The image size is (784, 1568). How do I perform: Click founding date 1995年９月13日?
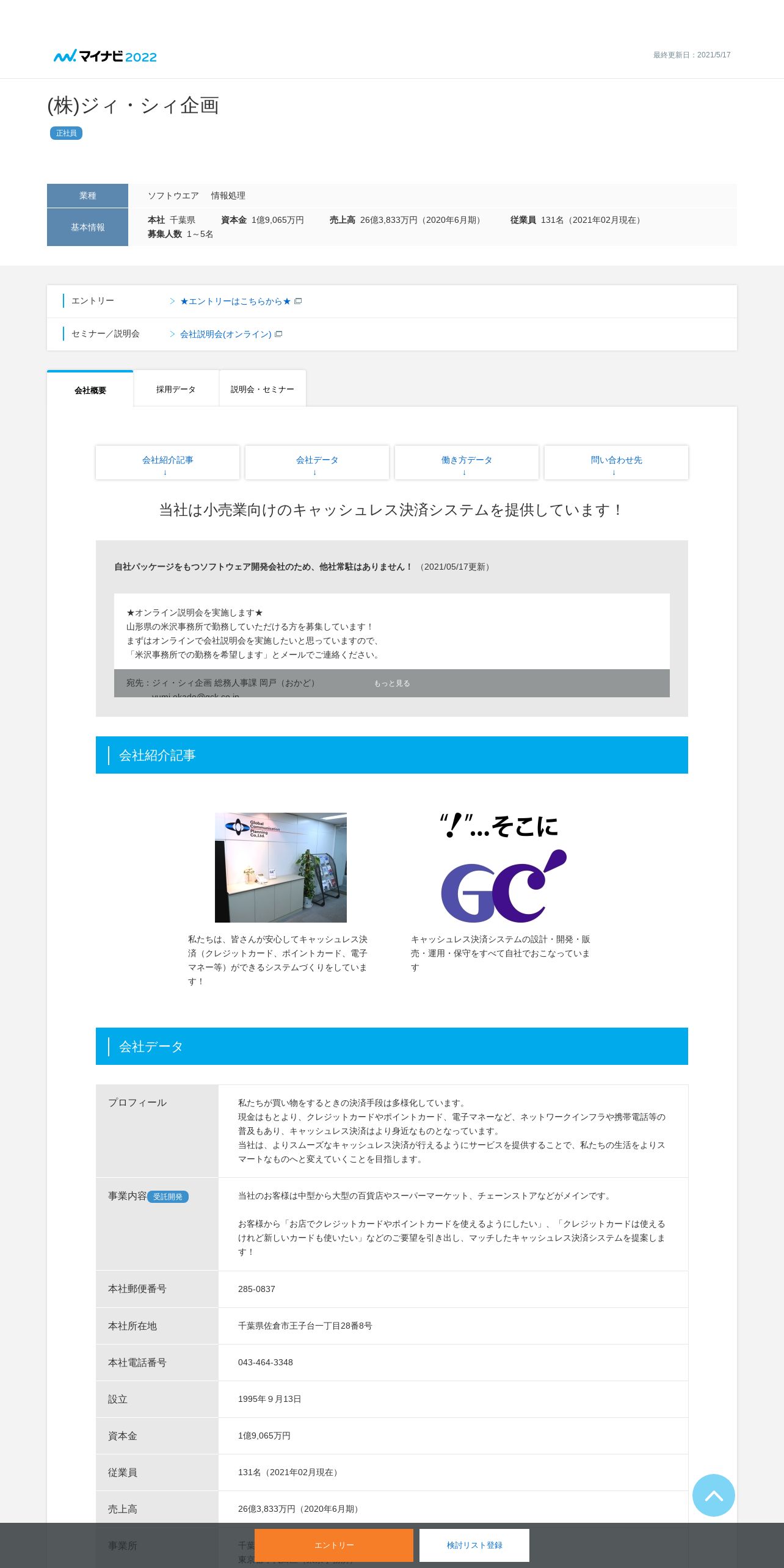coord(269,1399)
